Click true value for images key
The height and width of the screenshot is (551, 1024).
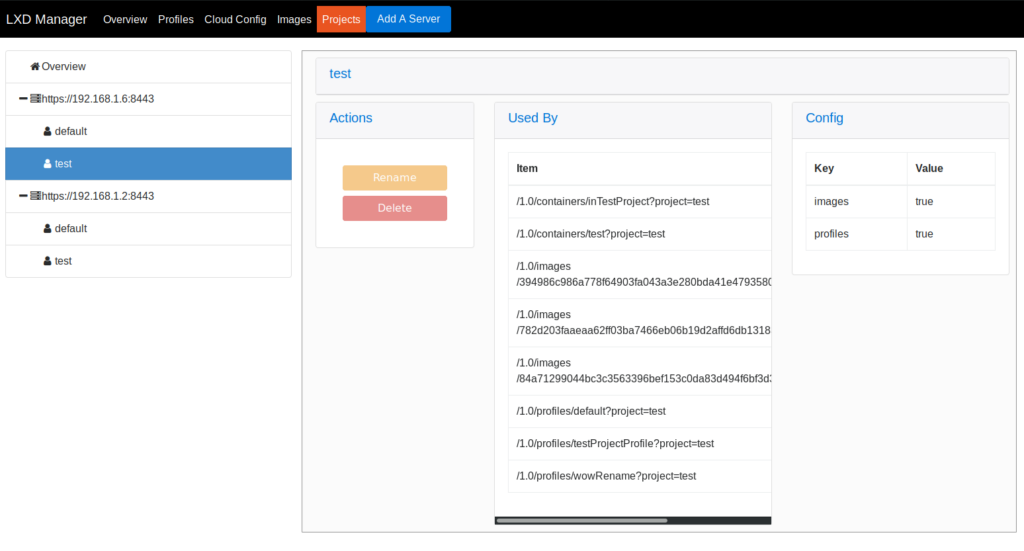(951, 202)
